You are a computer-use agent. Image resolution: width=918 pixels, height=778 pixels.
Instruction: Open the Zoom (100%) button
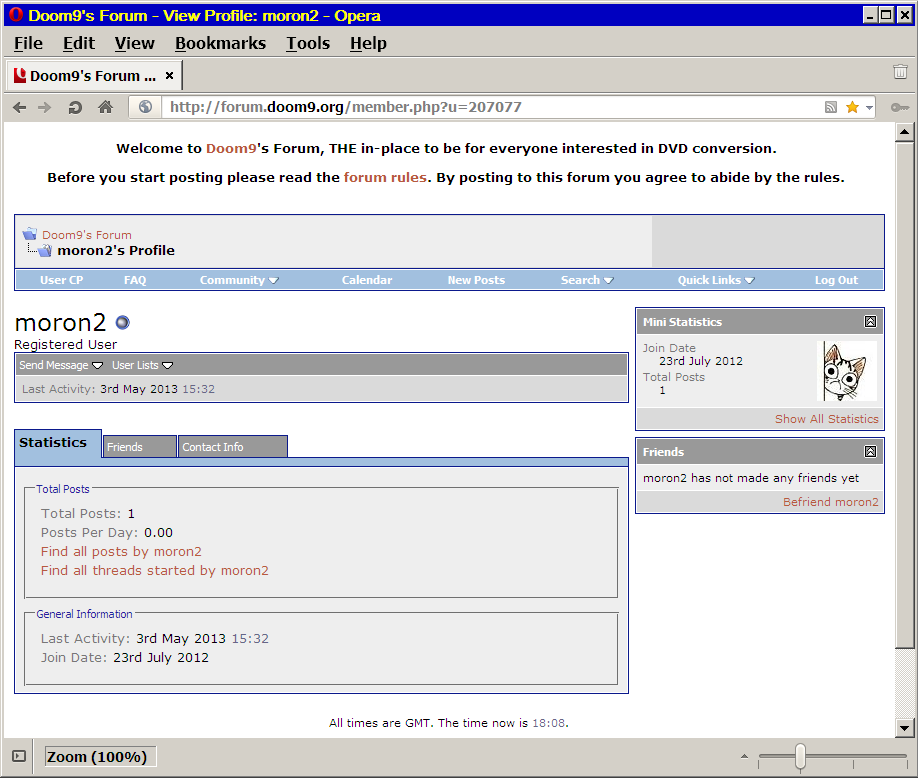point(101,757)
